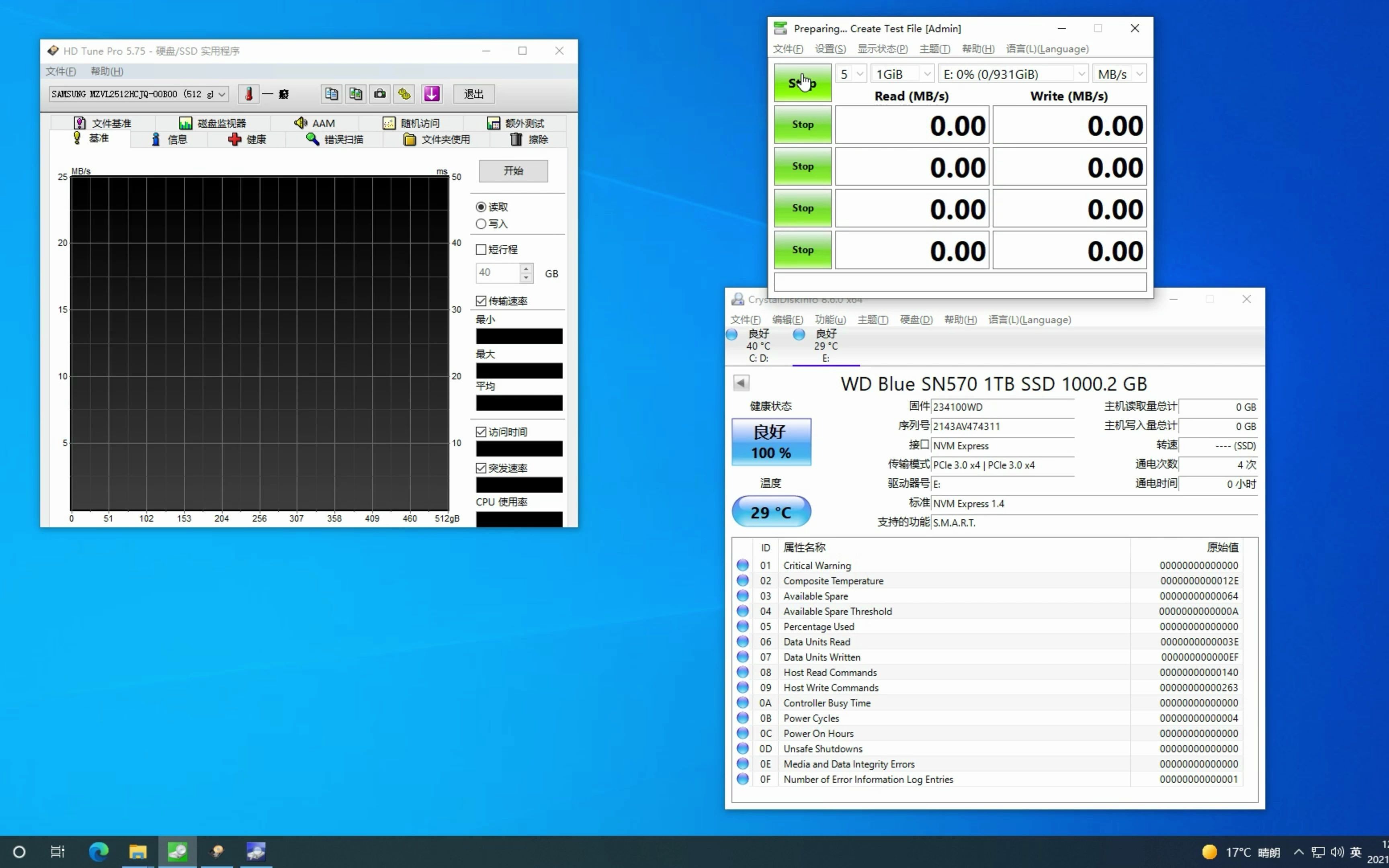Screen dimensions: 1389x868
Task: Click status circle for Power Cycles row
Action: coord(743,718)
